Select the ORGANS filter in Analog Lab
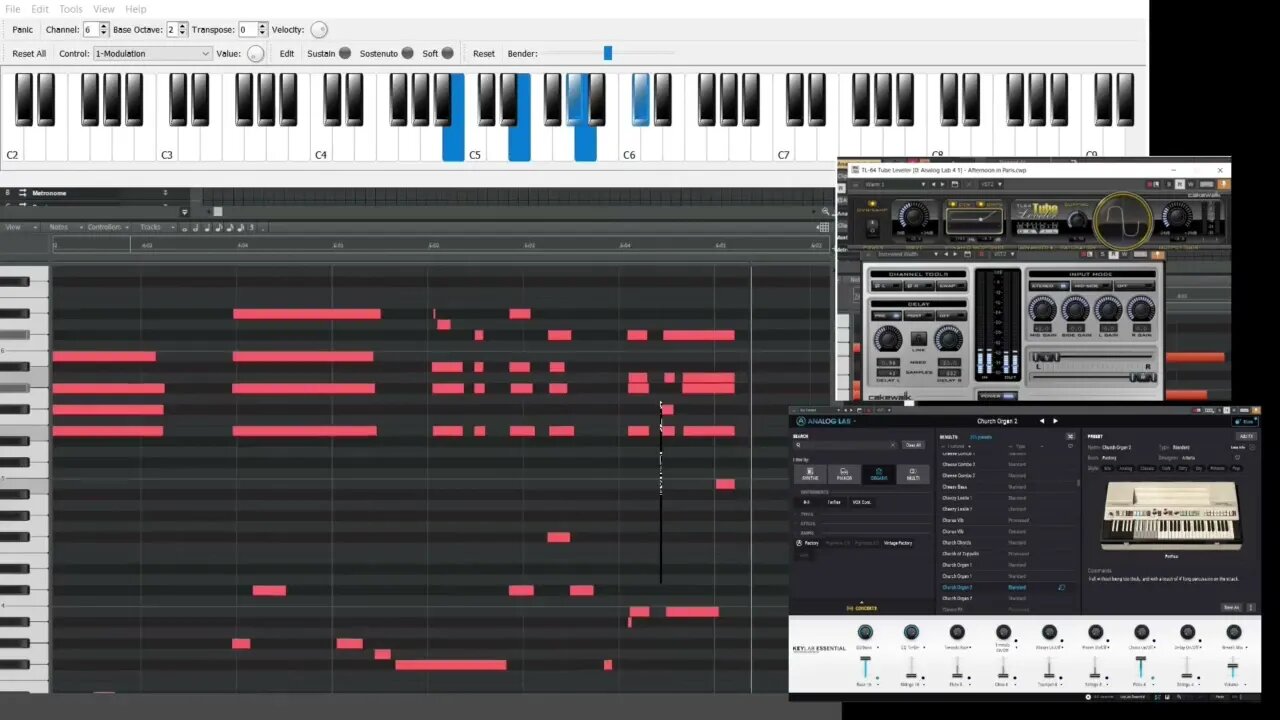 point(879,475)
